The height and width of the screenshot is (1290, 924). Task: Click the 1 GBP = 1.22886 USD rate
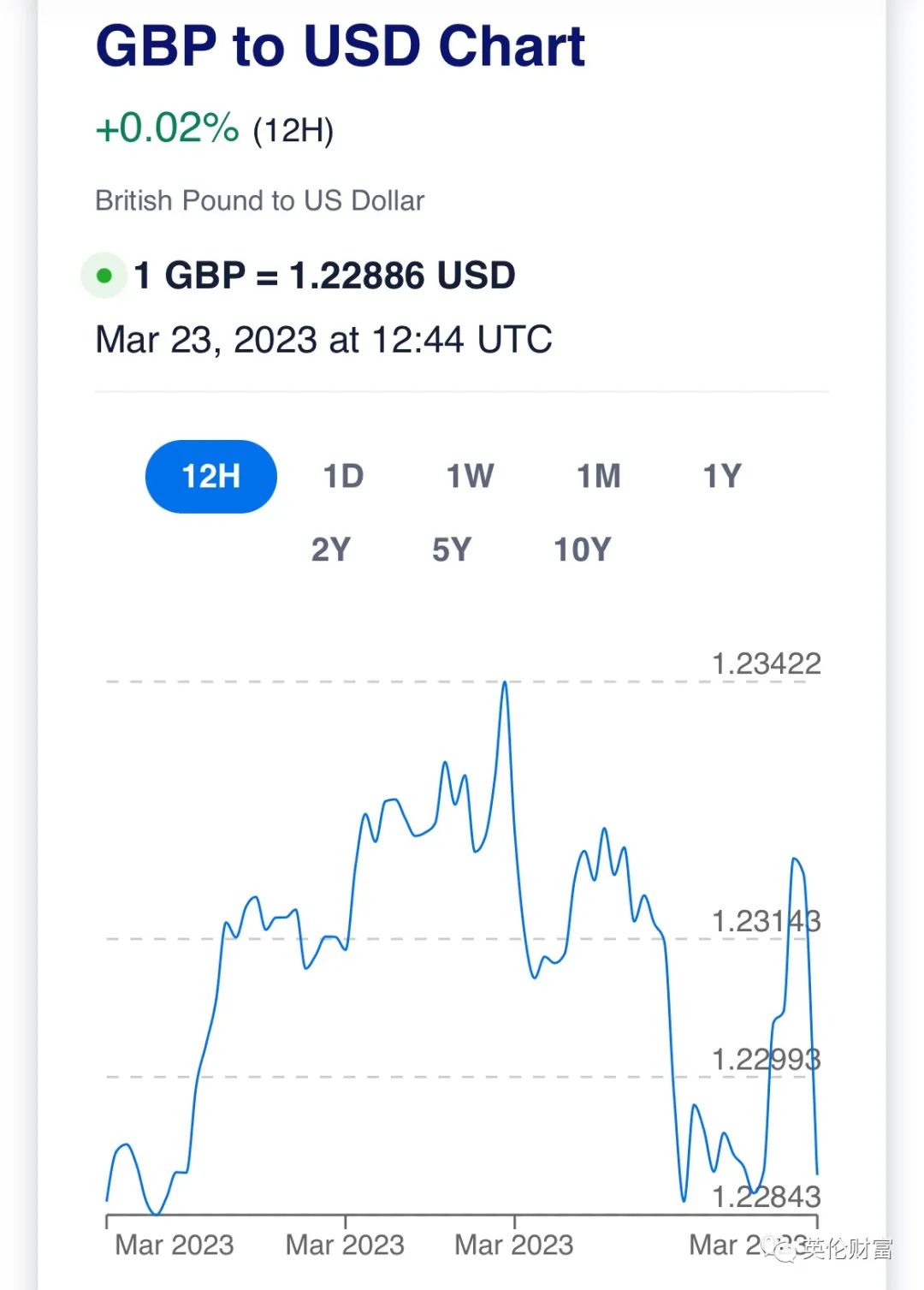[325, 276]
